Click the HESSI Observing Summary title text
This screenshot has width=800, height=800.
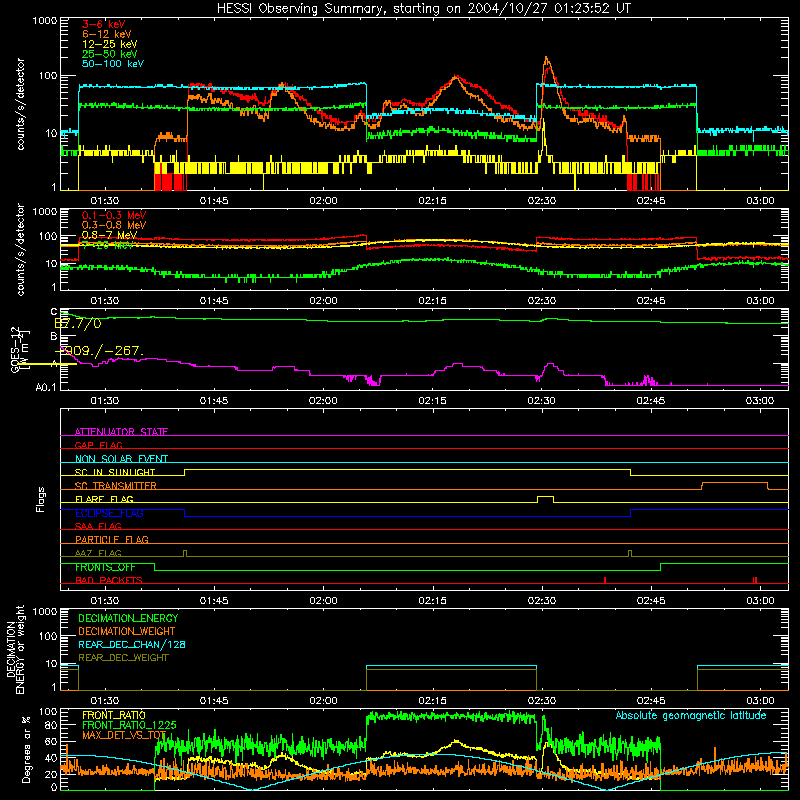click(x=423, y=9)
